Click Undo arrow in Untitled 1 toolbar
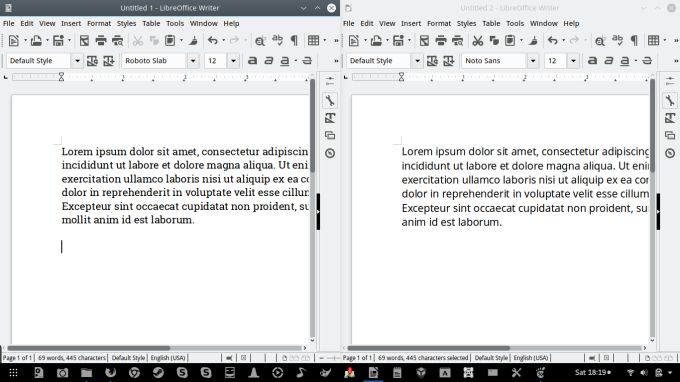680x382 pixels. (212, 41)
